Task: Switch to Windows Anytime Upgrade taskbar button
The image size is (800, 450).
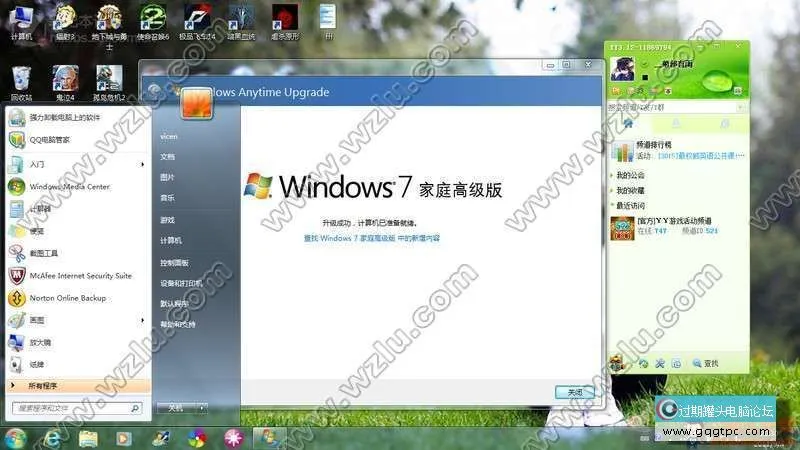Action: coord(269,438)
